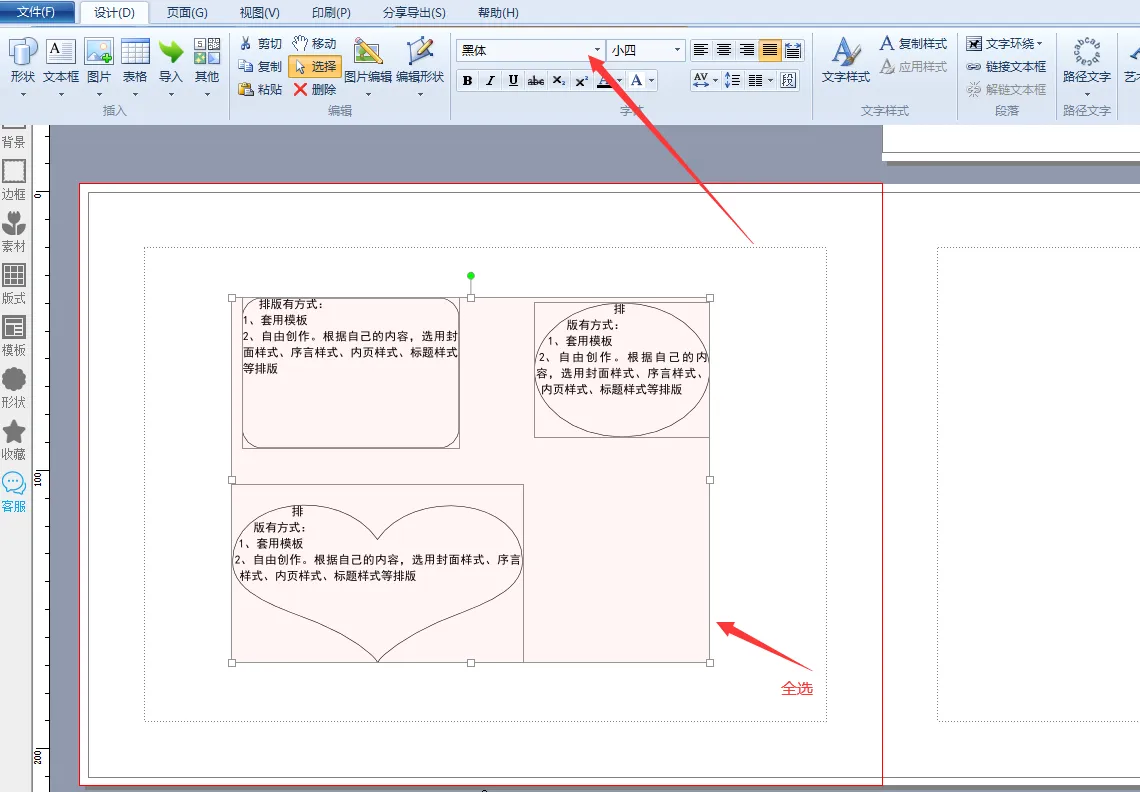Image resolution: width=1140 pixels, height=792 pixels.
Task: Open the 素材 panel in left sidebar
Action: point(14,231)
